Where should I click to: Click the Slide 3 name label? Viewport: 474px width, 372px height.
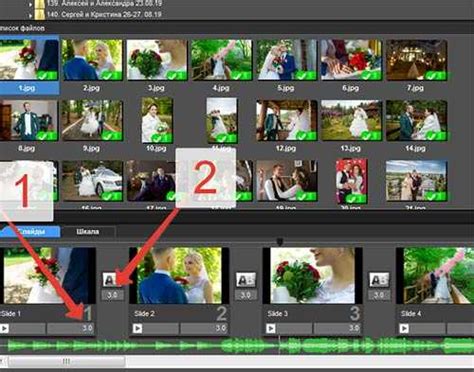278,314
